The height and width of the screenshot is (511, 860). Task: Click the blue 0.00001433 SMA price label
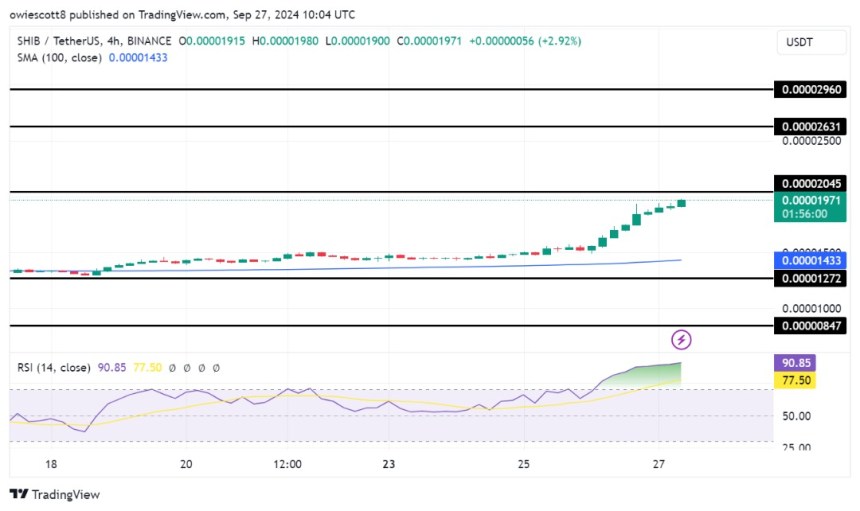811,259
